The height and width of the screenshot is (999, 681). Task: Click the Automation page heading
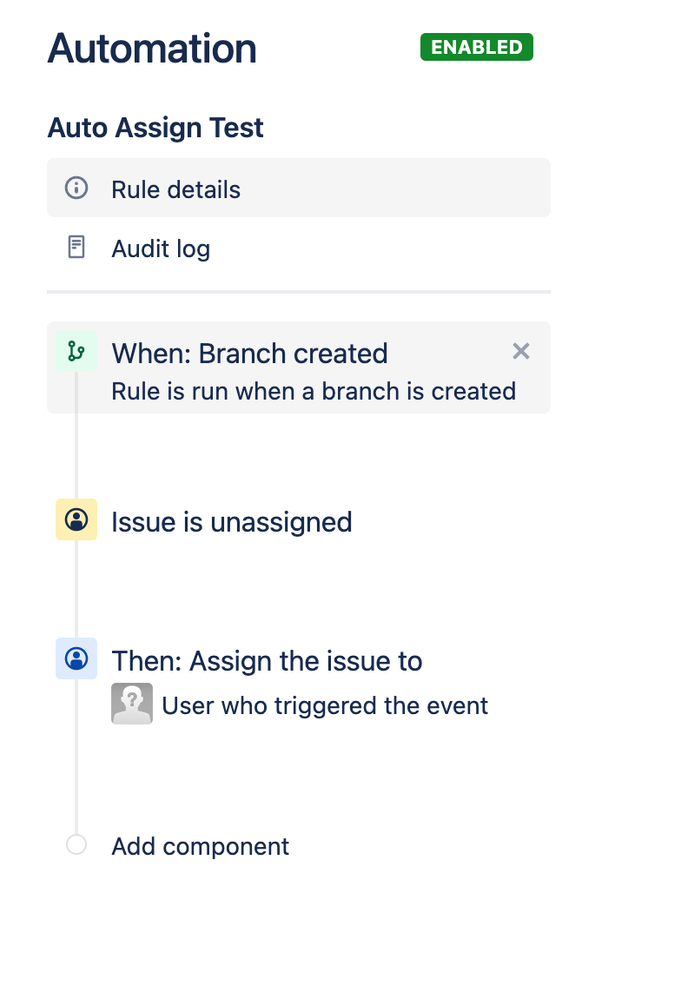click(x=152, y=48)
